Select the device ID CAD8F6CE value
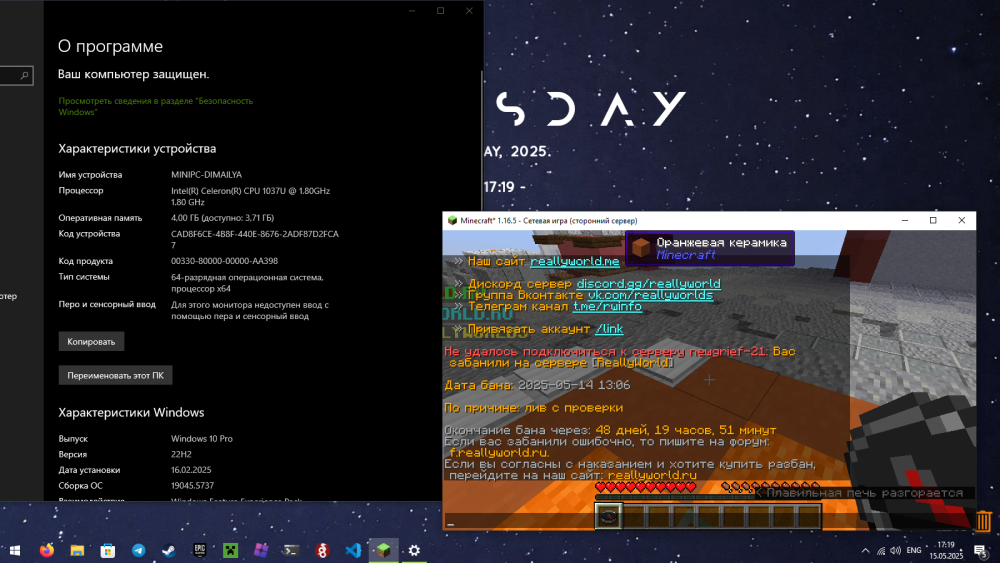 pyautogui.click(x=254, y=239)
